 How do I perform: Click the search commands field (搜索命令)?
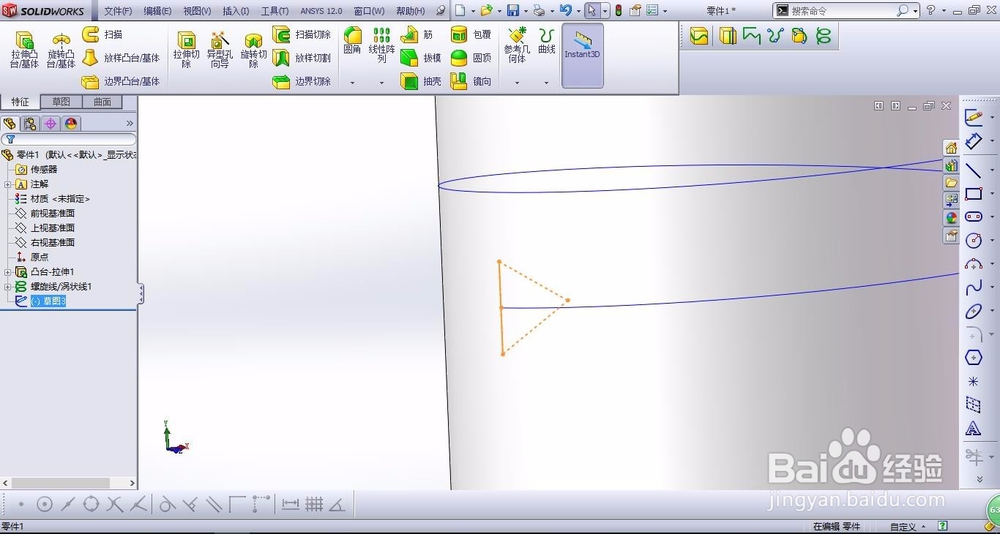846,10
